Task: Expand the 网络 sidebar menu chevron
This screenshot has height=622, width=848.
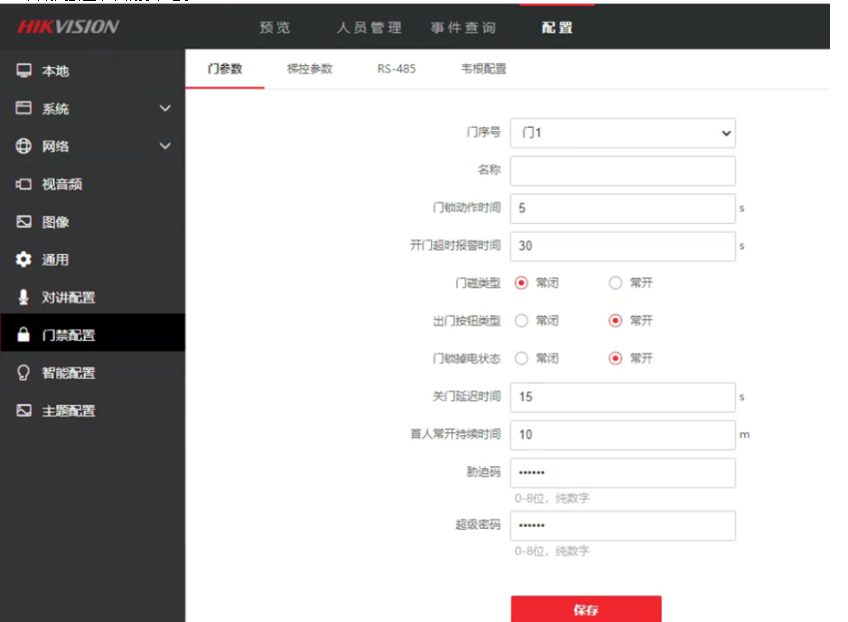Action: [x=165, y=146]
